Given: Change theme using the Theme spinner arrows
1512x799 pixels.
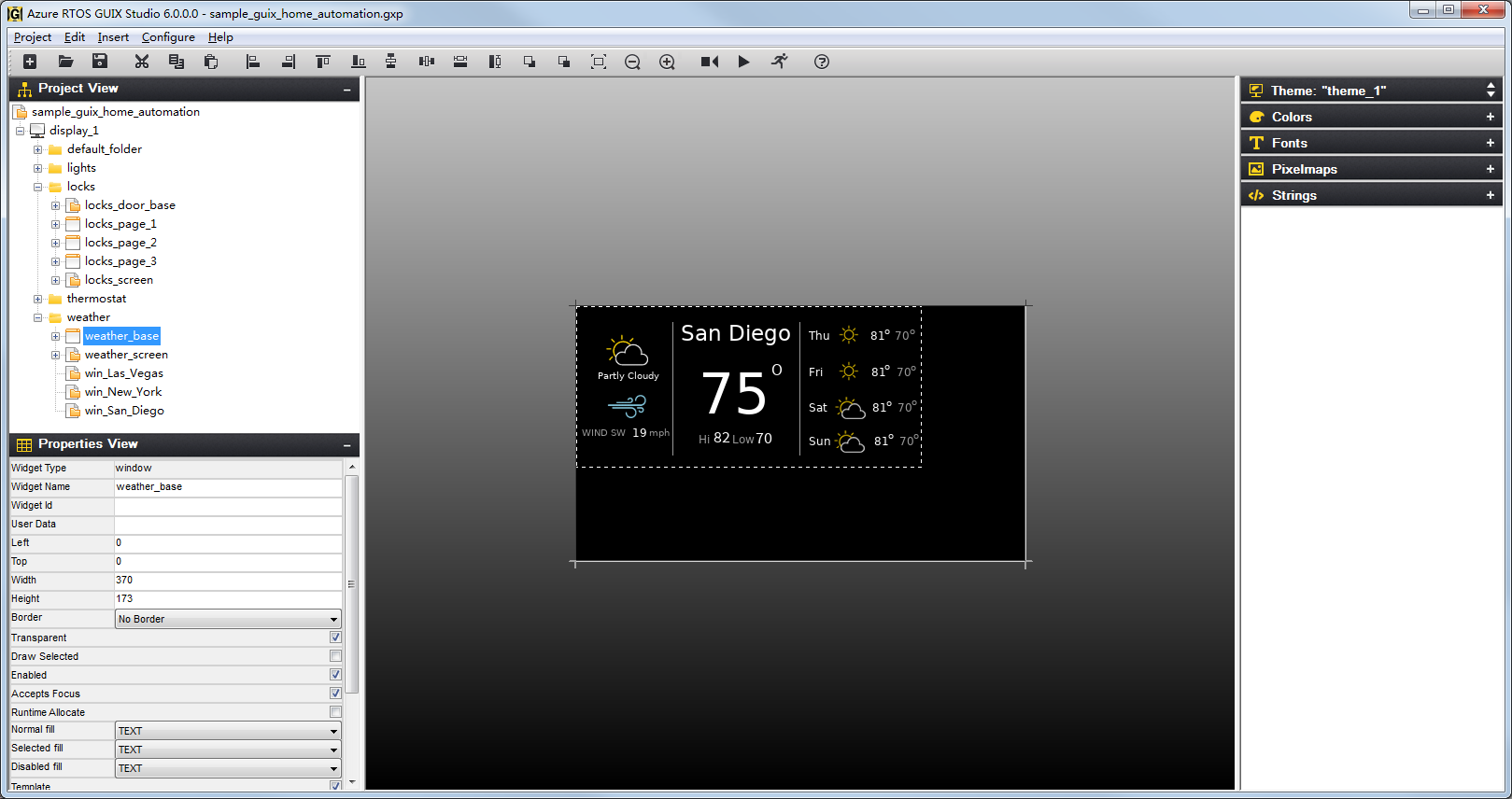Looking at the screenshot, I should coord(1491,91).
